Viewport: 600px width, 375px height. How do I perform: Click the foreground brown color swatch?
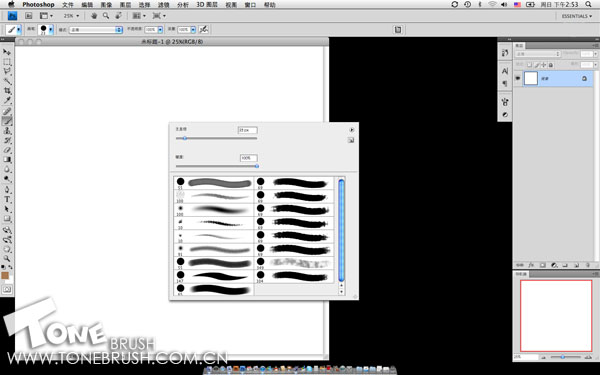pyautogui.click(x=5, y=276)
